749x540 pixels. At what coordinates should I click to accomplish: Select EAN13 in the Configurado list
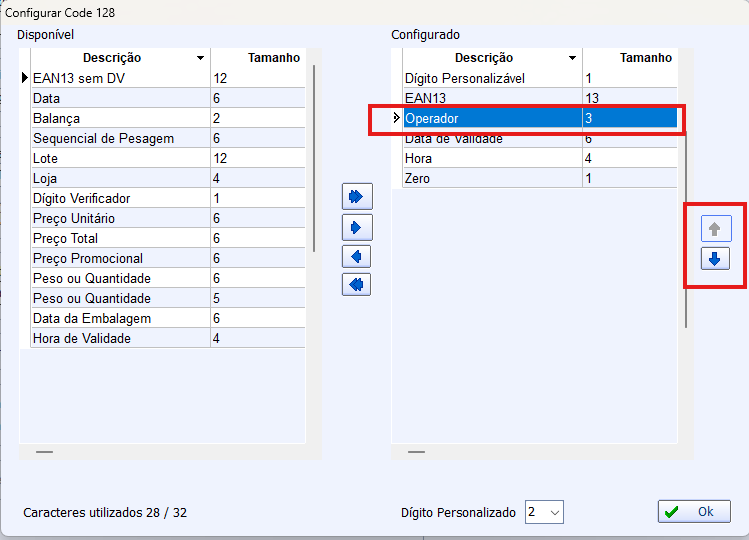click(490, 98)
